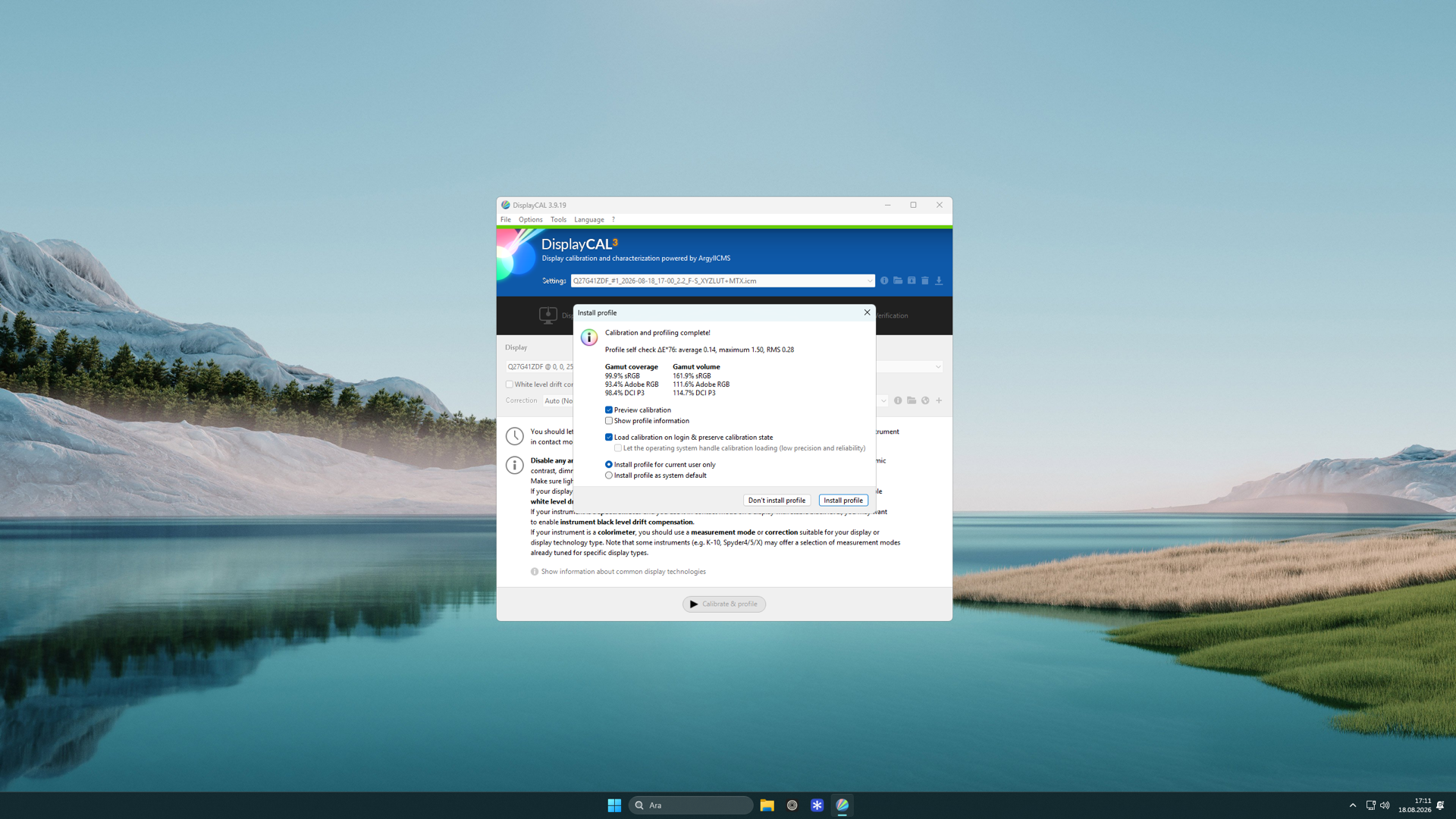Image resolution: width=1456 pixels, height=819 pixels.
Task: Open the Language menu
Action: pyautogui.click(x=589, y=220)
